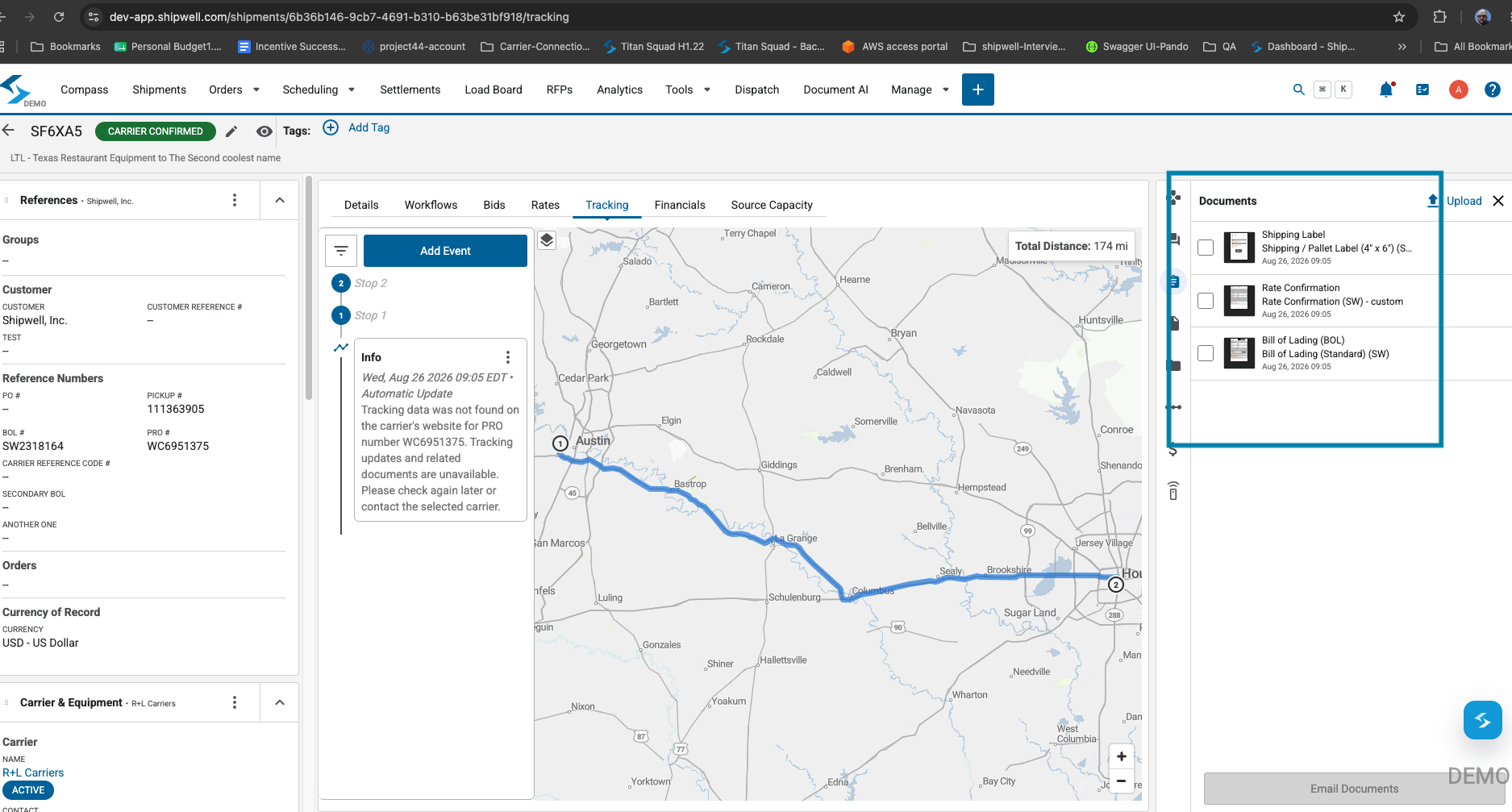The height and width of the screenshot is (812, 1512).
Task: Open the Shipping Label thumbnail
Action: click(x=1239, y=248)
